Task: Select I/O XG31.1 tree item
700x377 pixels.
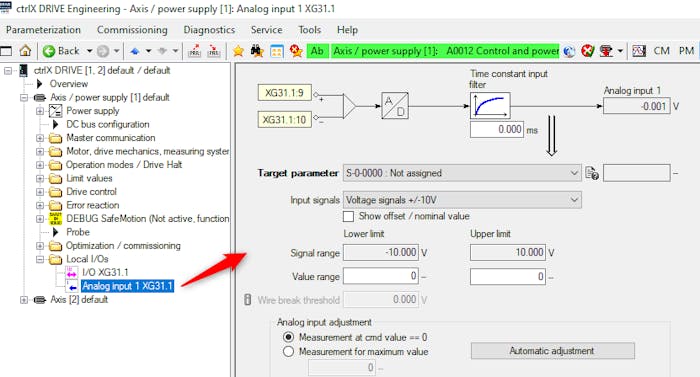Action: click(x=105, y=272)
